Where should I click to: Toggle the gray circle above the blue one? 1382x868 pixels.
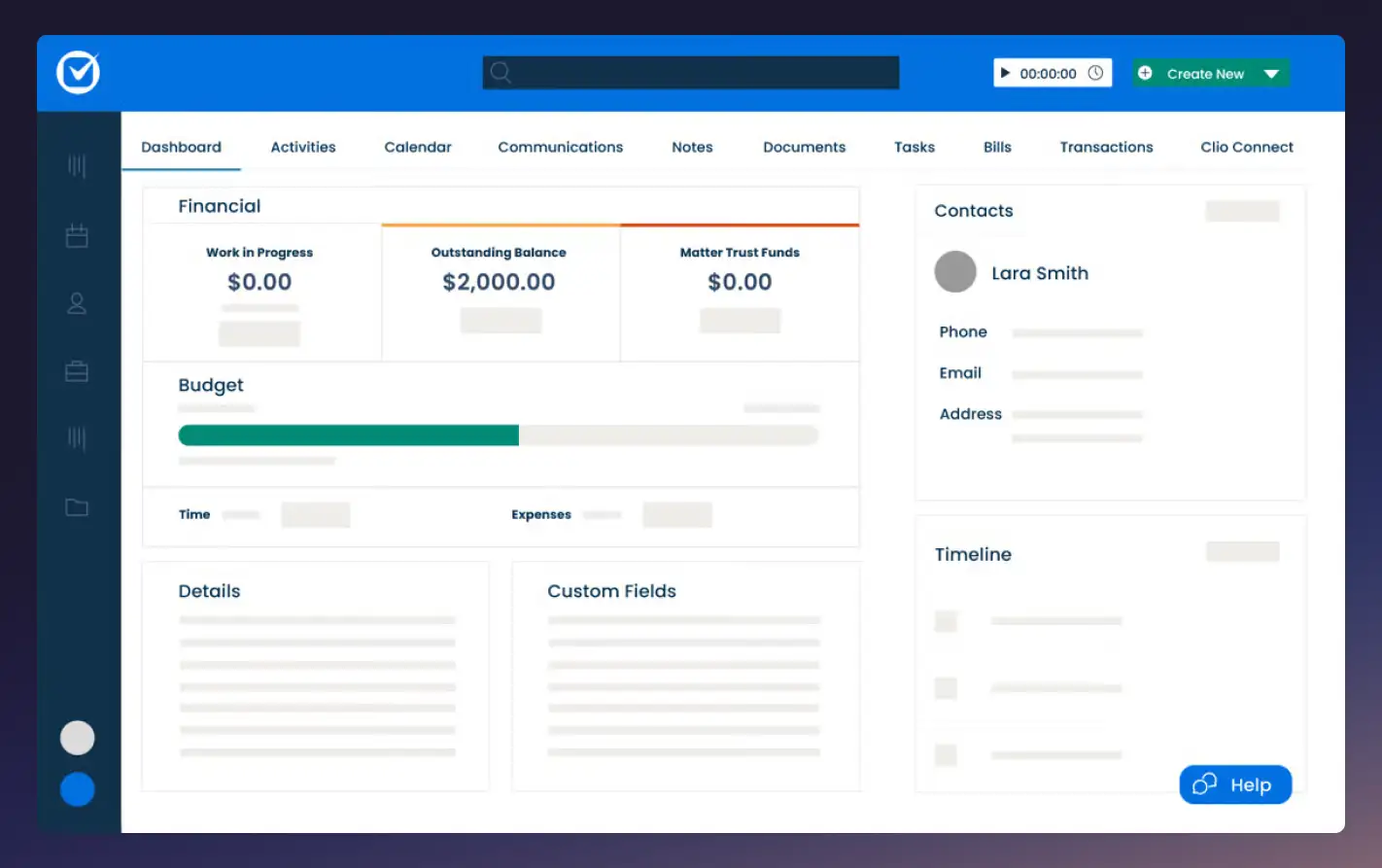click(x=77, y=737)
